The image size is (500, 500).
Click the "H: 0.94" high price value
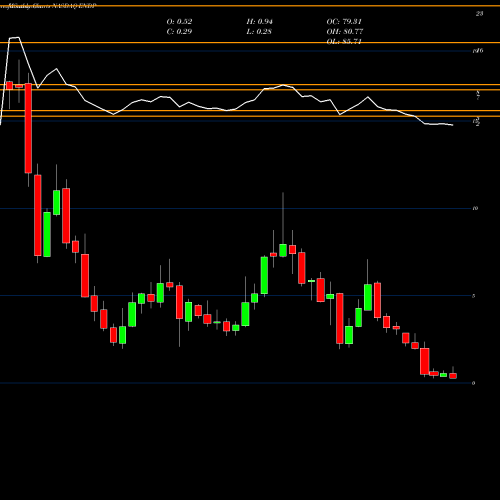259,22
